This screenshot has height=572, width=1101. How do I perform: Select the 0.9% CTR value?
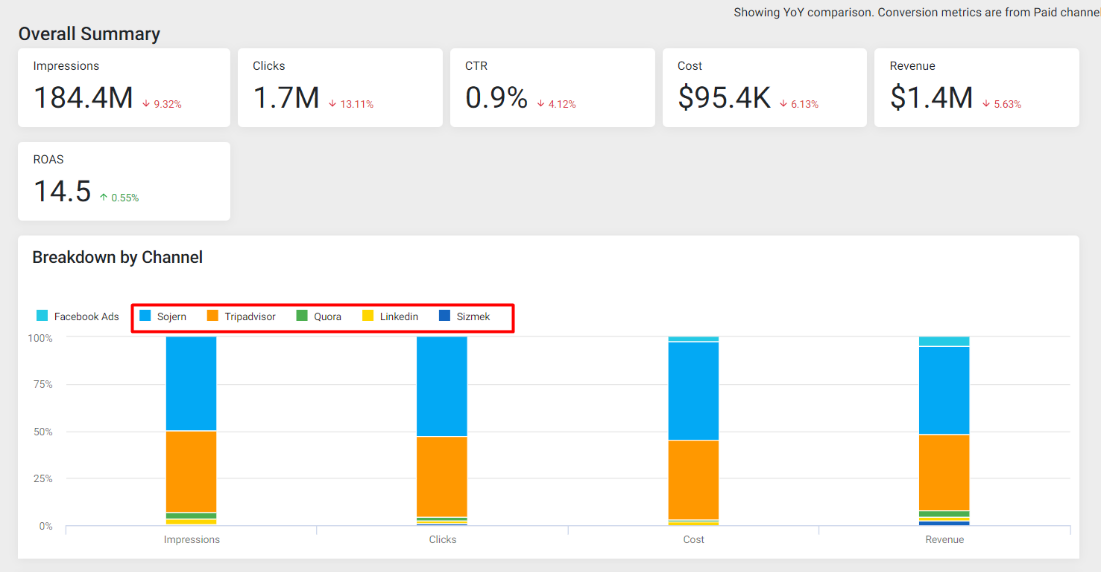(x=496, y=98)
